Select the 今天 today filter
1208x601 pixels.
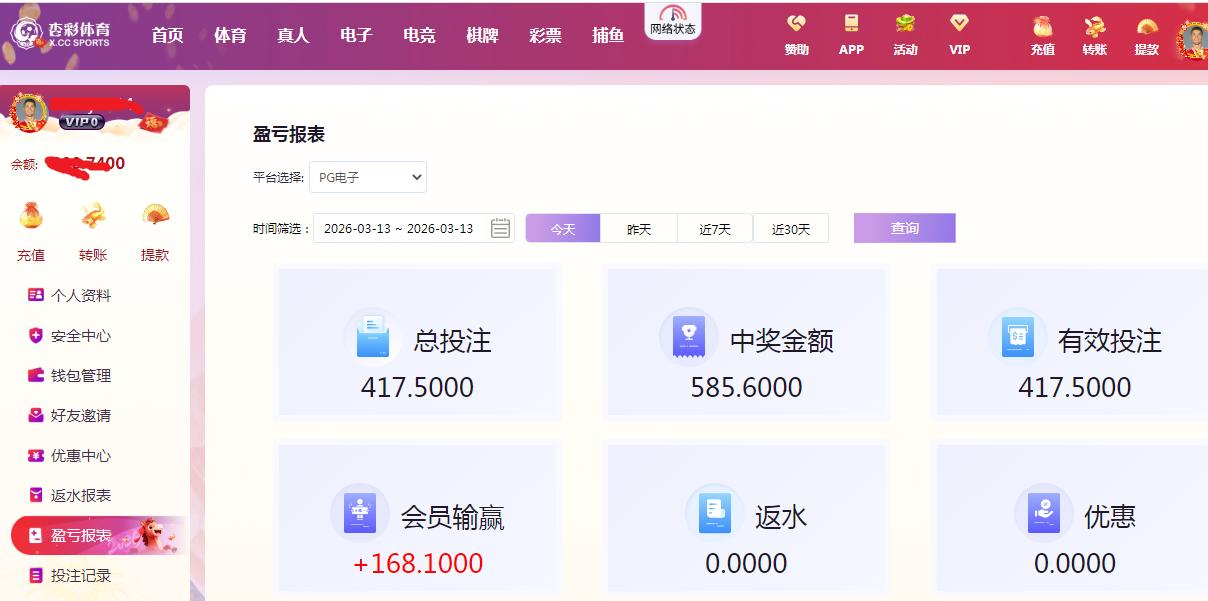coord(563,229)
